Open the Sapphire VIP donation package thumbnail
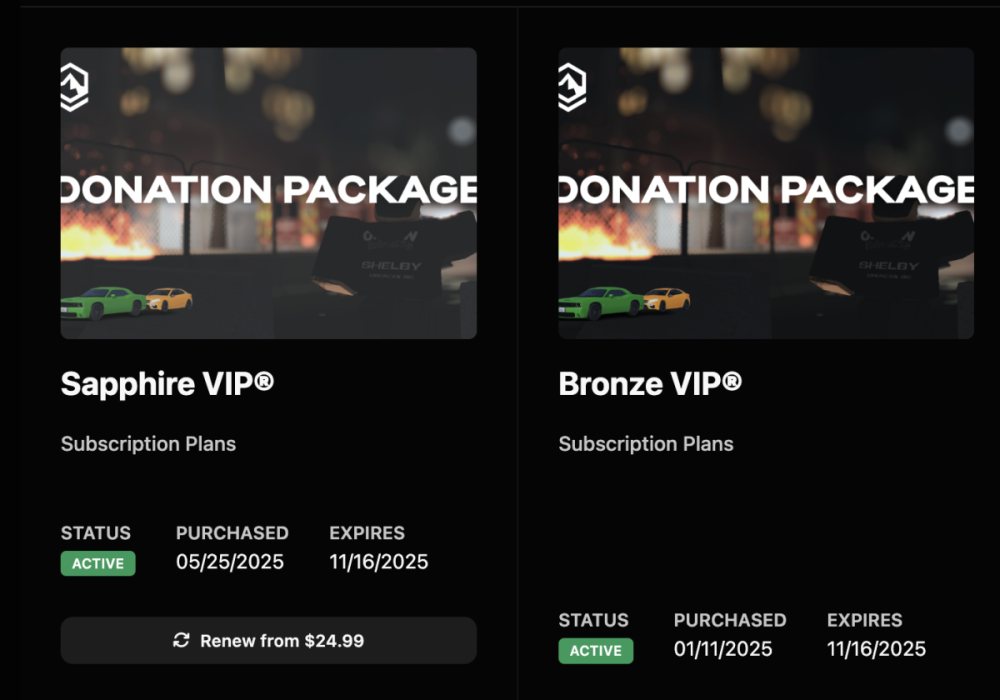This screenshot has width=1000, height=700. pos(268,193)
